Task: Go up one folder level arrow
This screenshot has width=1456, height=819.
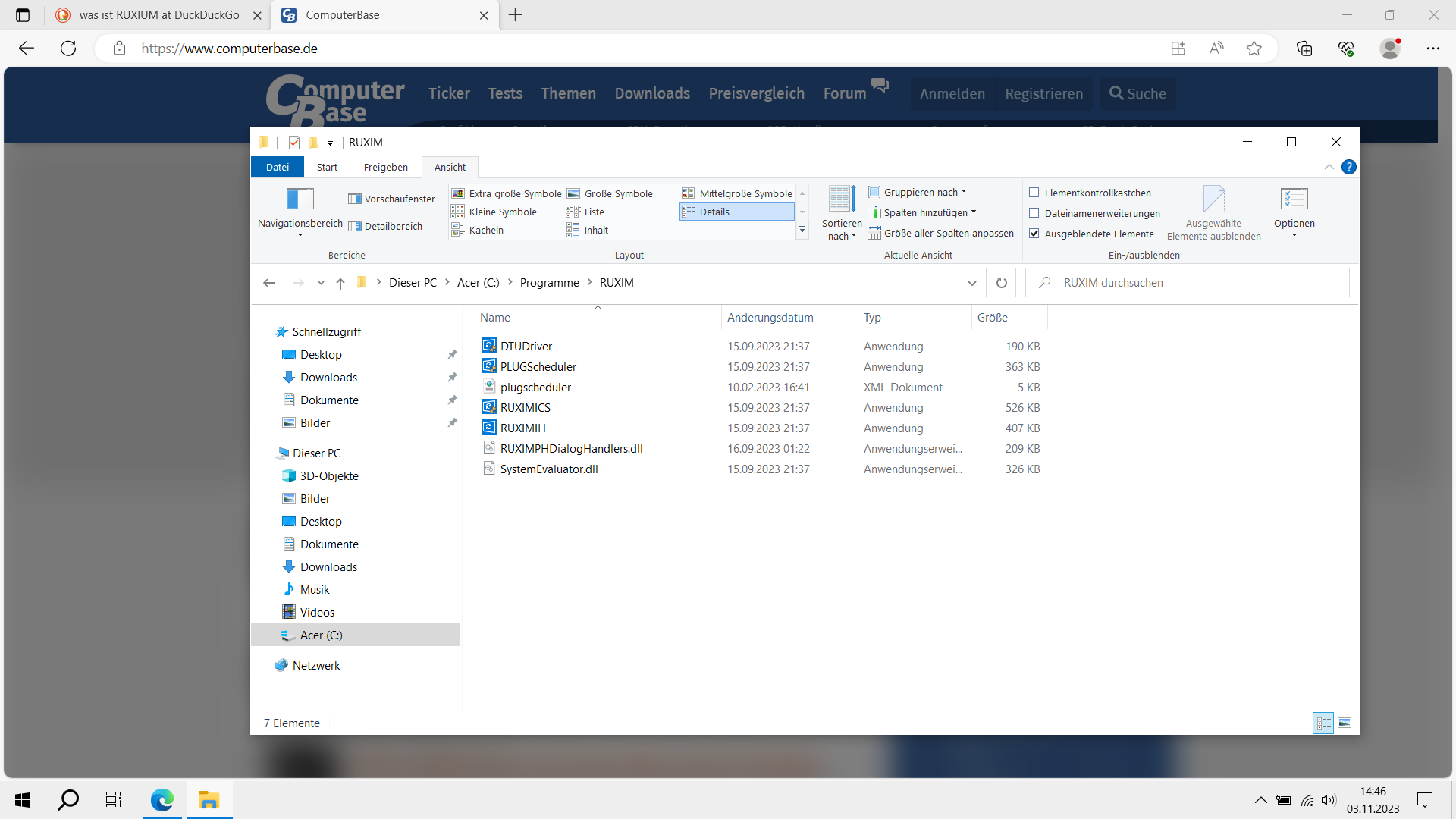Action: (340, 283)
